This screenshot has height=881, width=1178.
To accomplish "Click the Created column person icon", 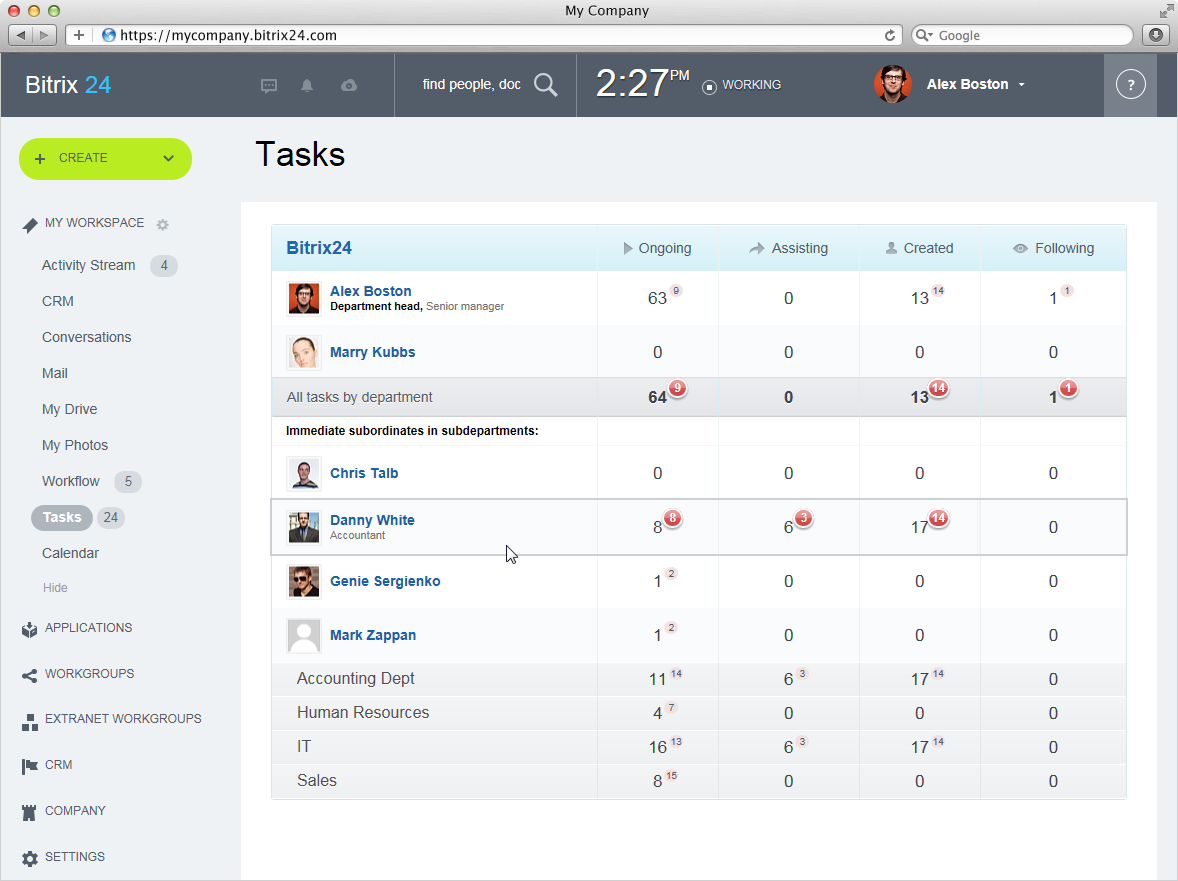I will [891, 248].
